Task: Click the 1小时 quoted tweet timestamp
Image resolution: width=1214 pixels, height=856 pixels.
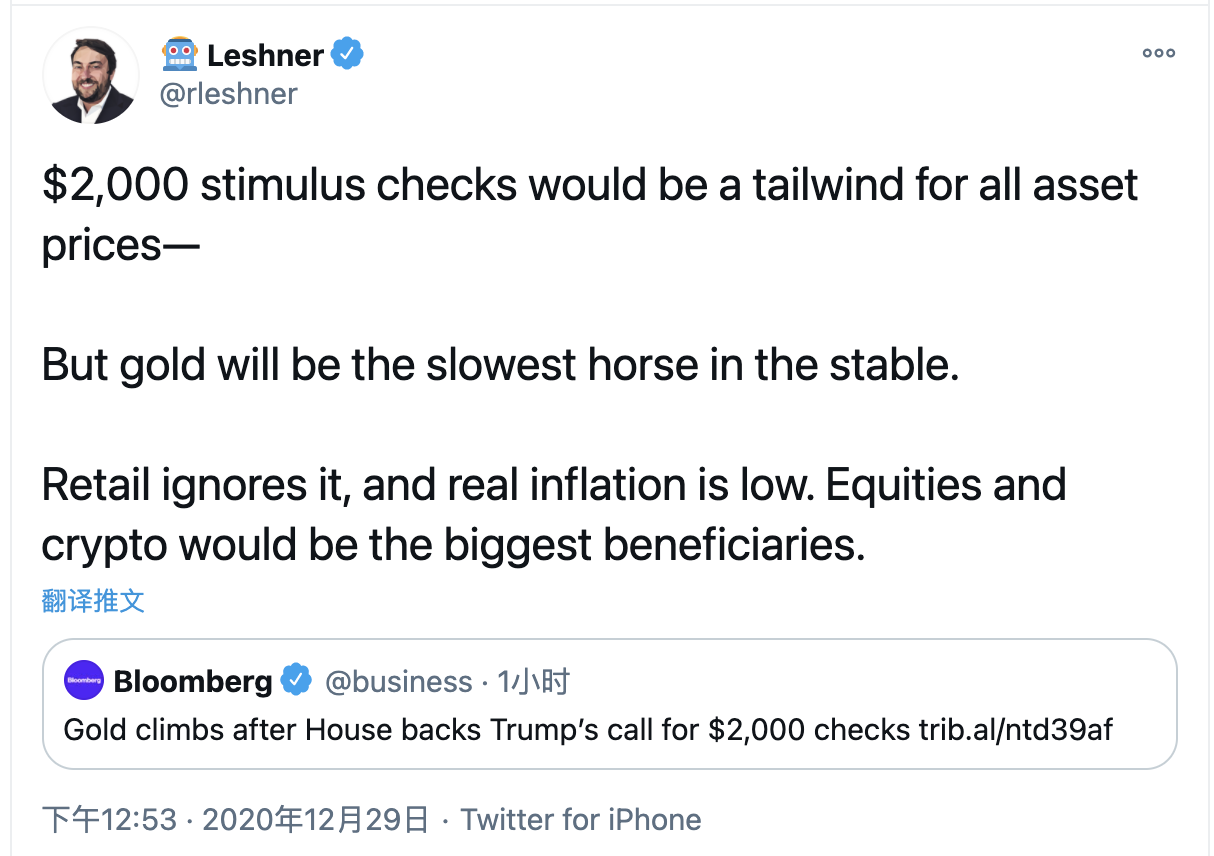Action: [x=534, y=682]
